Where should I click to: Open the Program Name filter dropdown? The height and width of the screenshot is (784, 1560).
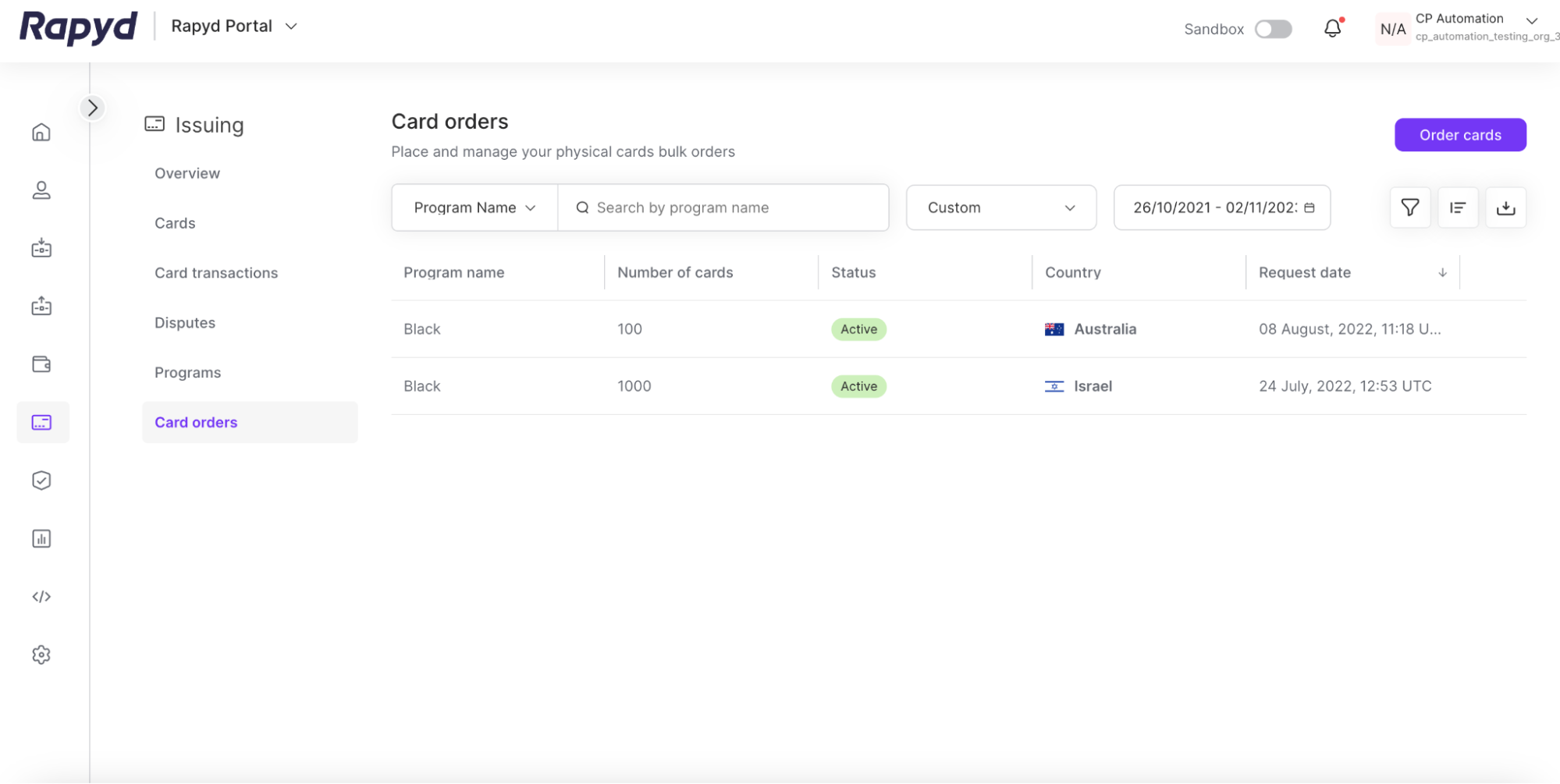click(474, 208)
